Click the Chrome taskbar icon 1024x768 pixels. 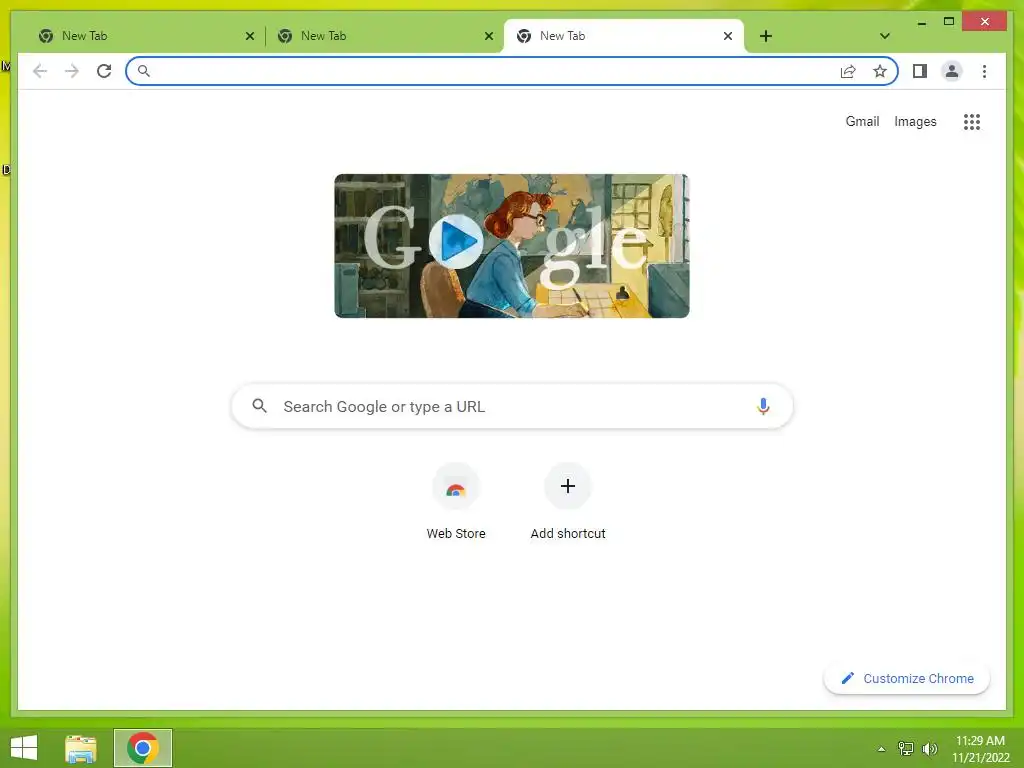(143, 748)
